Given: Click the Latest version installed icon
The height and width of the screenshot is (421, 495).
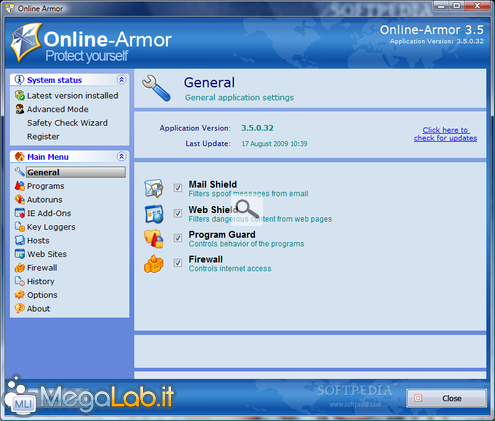Looking at the screenshot, I should point(20,95).
